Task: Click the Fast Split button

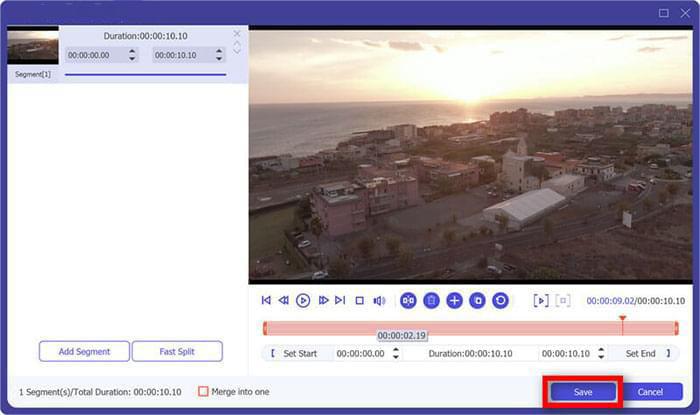Action: coord(177,352)
